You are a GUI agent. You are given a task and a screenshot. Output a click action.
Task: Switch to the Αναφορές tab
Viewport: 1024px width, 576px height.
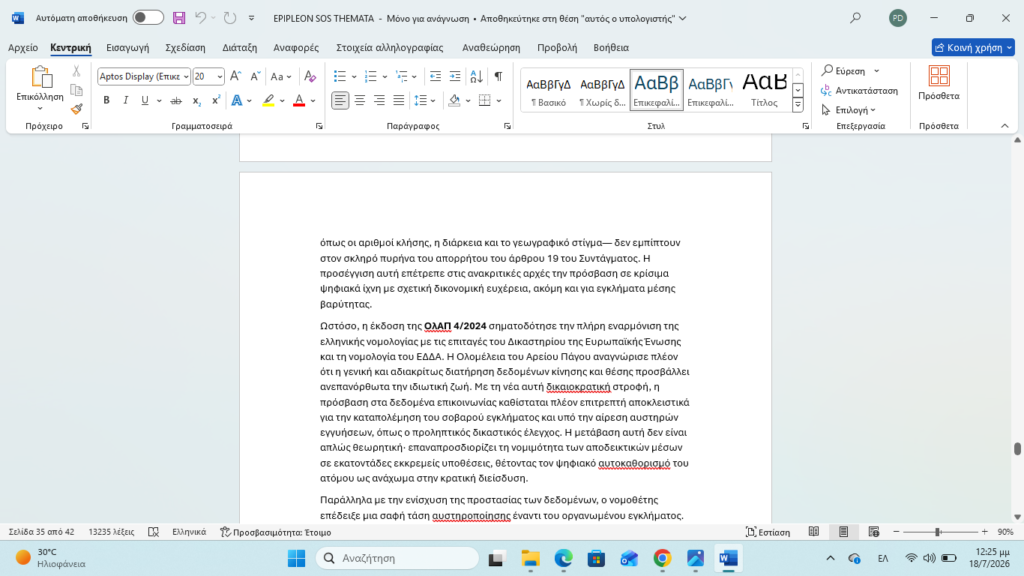click(x=296, y=48)
